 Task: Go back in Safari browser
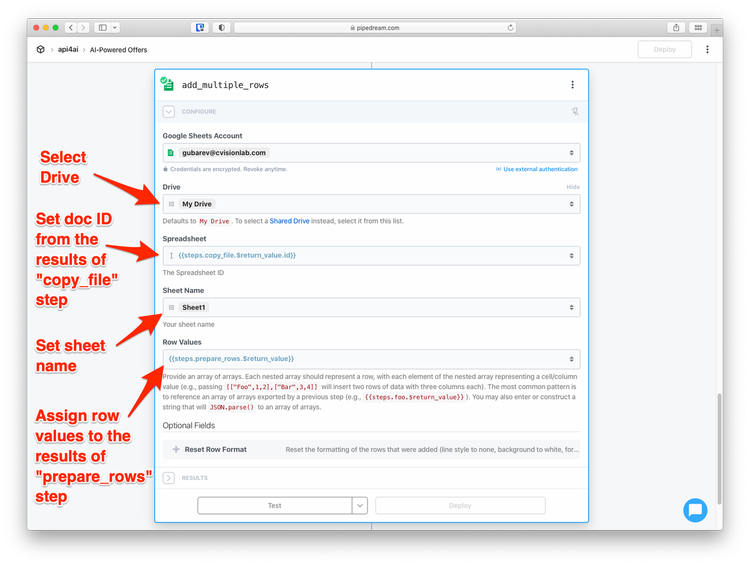[71, 28]
